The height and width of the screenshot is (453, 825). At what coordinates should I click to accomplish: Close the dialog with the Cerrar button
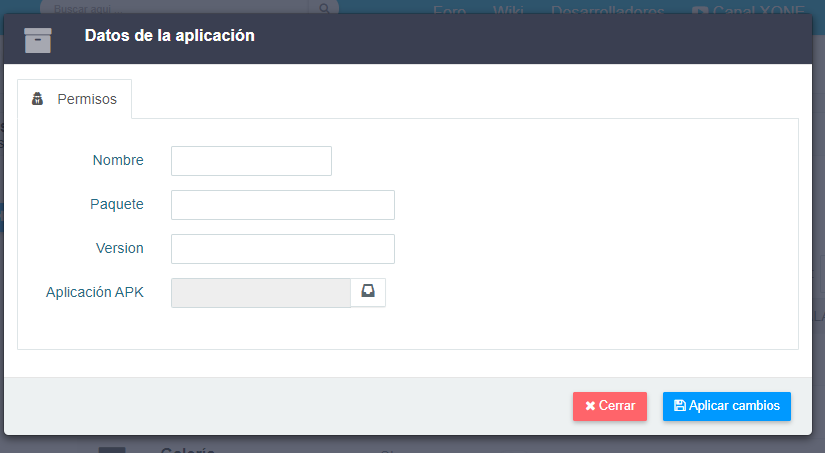610,406
